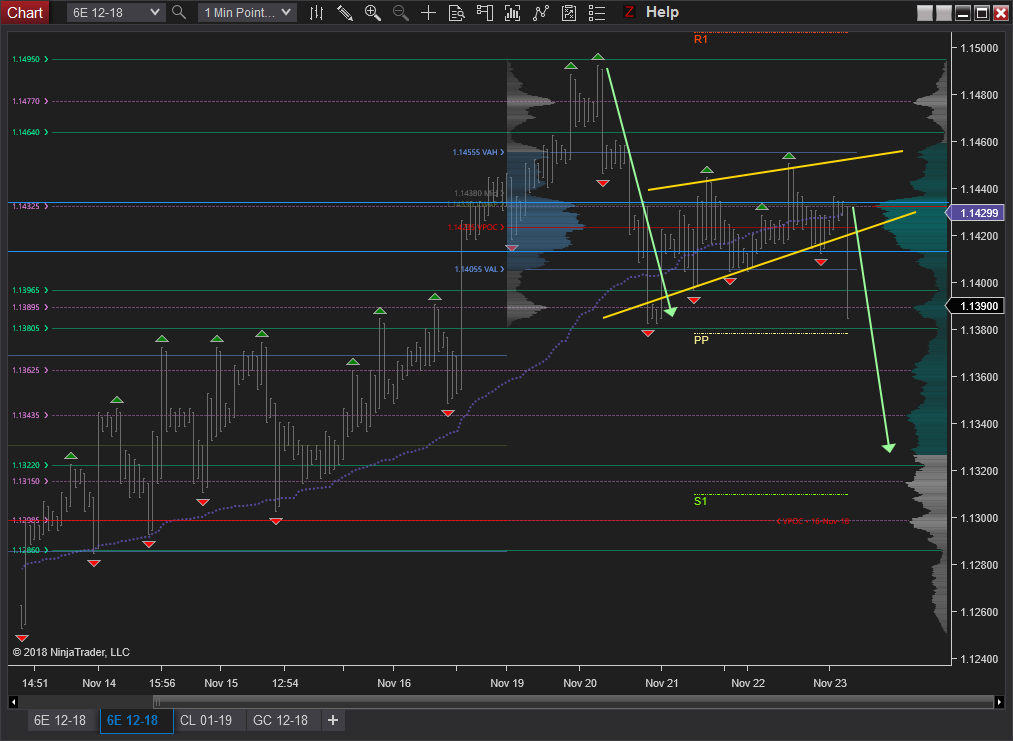Click the S1 pivot label
This screenshot has height=741, width=1013.
pos(700,501)
